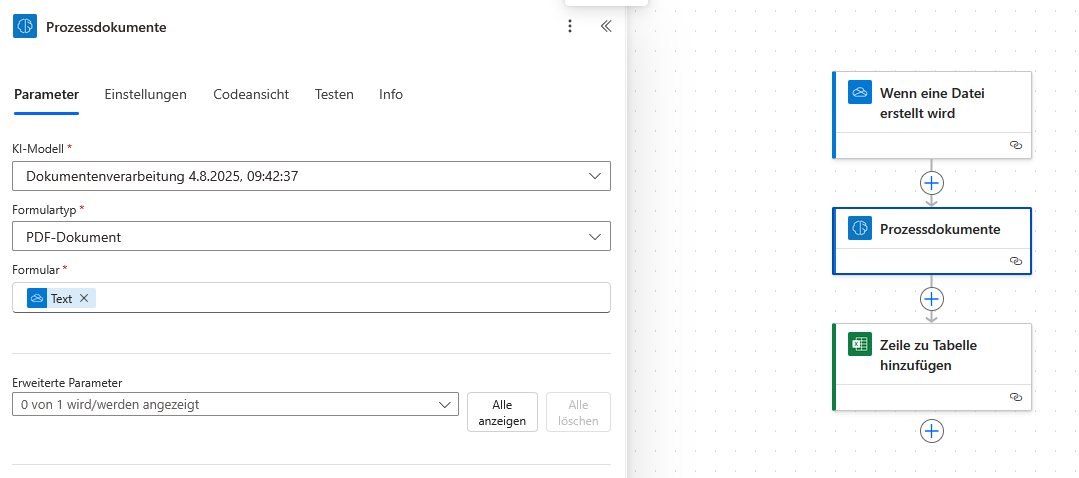Click the OneDrive icon in Text token
Screen dimensions: 1079x478
coord(37,298)
